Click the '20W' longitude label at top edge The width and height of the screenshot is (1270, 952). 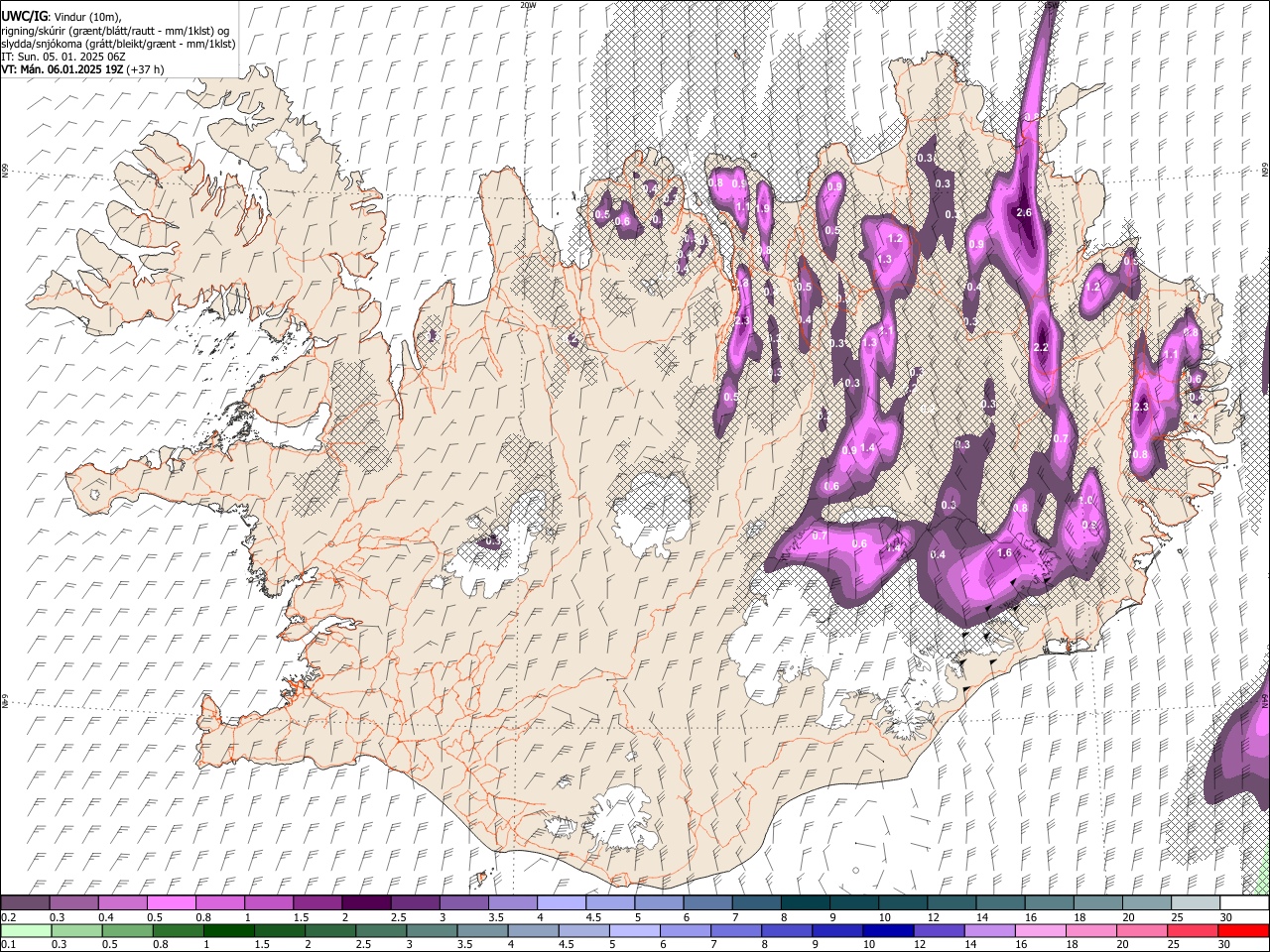pos(528,5)
